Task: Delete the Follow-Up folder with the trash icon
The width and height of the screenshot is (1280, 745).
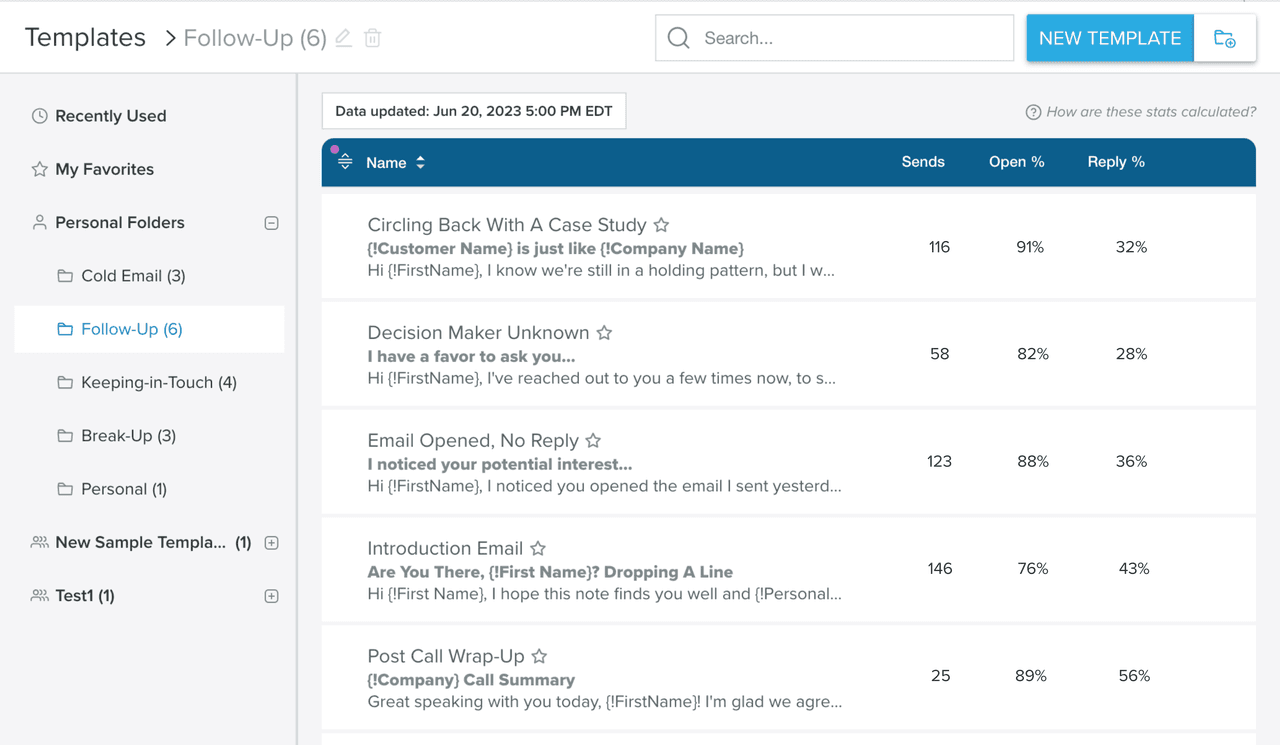Action: [371, 37]
